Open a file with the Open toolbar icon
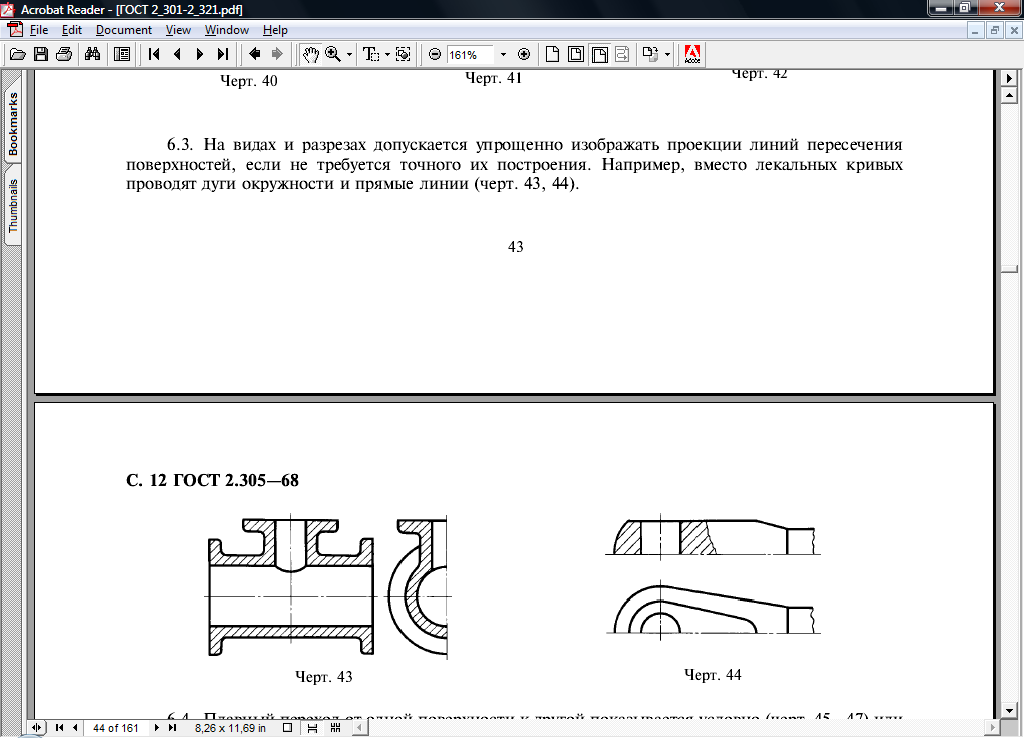 (x=17, y=55)
